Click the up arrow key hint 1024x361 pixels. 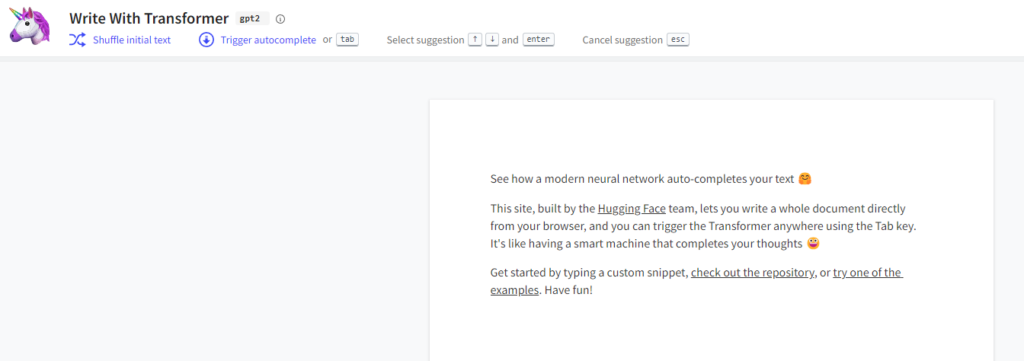pyautogui.click(x=475, y=39)
